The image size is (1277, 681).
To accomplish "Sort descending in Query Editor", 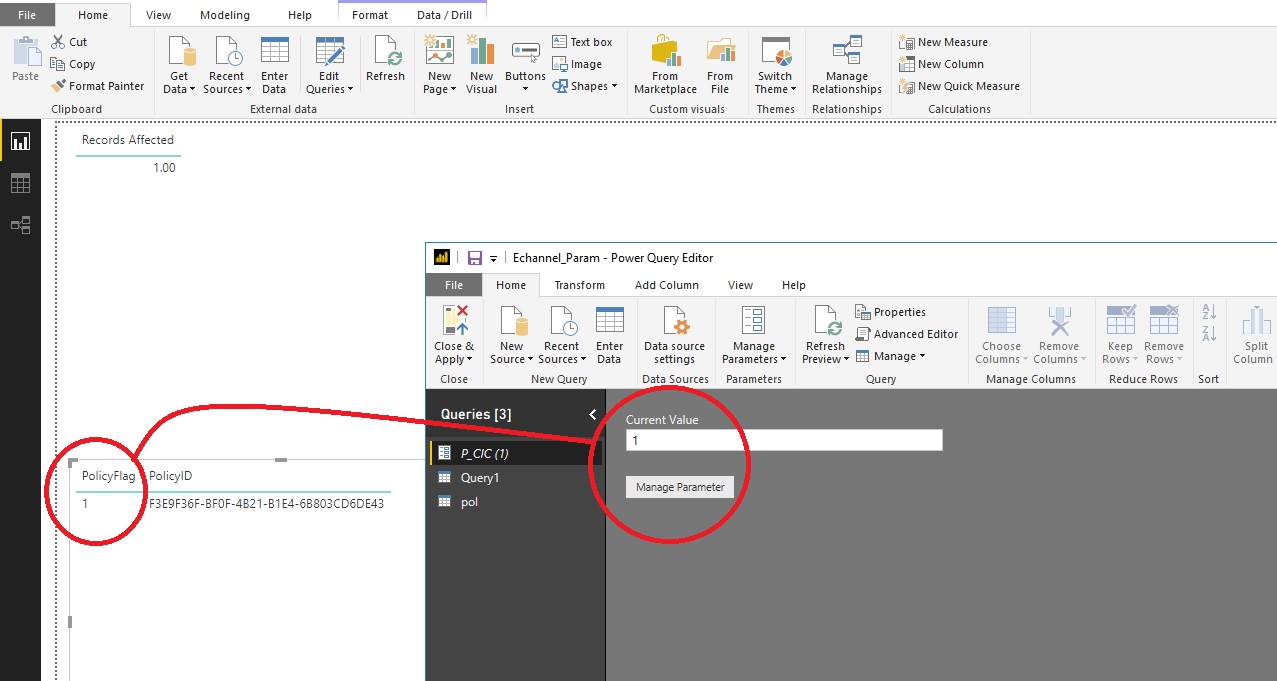I will pyautogui.click(x=1208, y=334).
